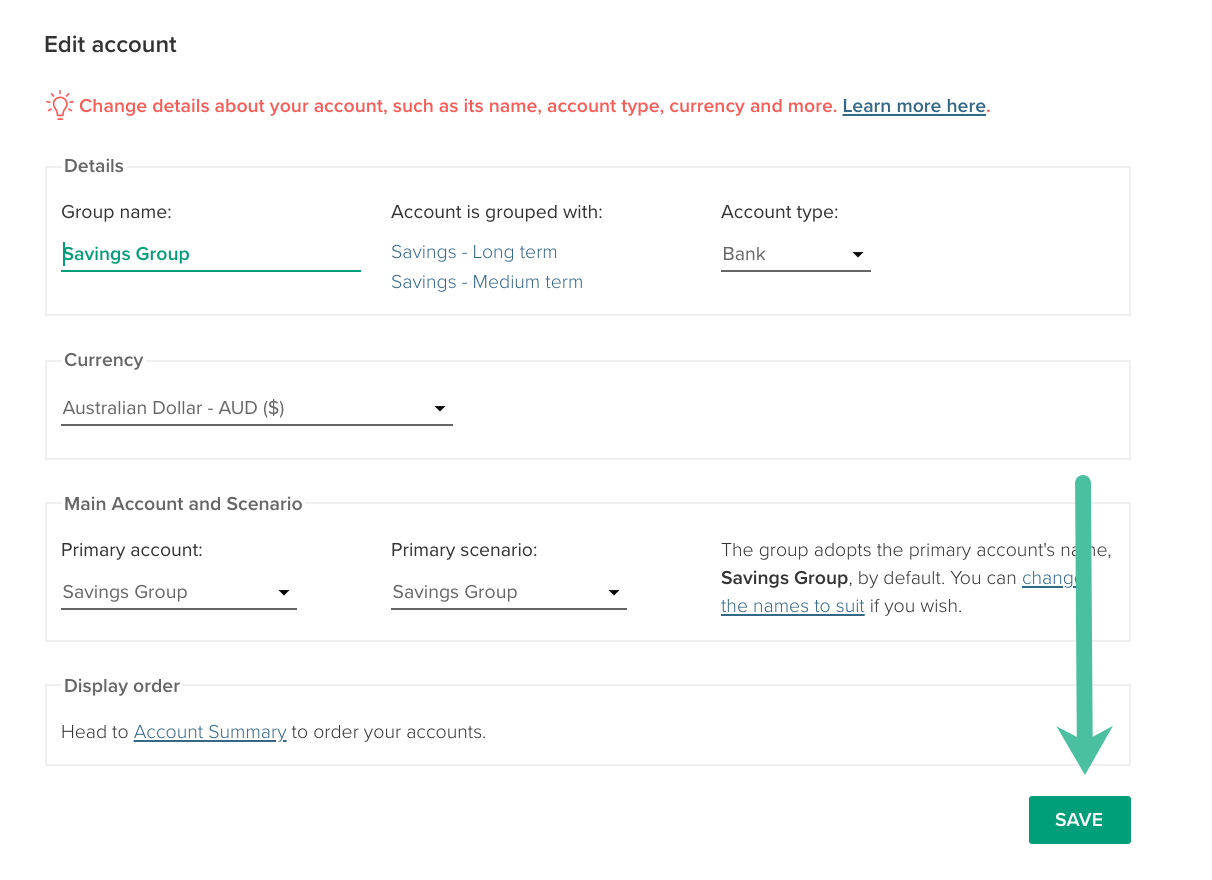
Task: Click the 'Primary account:' label
Action: [132, 550]
